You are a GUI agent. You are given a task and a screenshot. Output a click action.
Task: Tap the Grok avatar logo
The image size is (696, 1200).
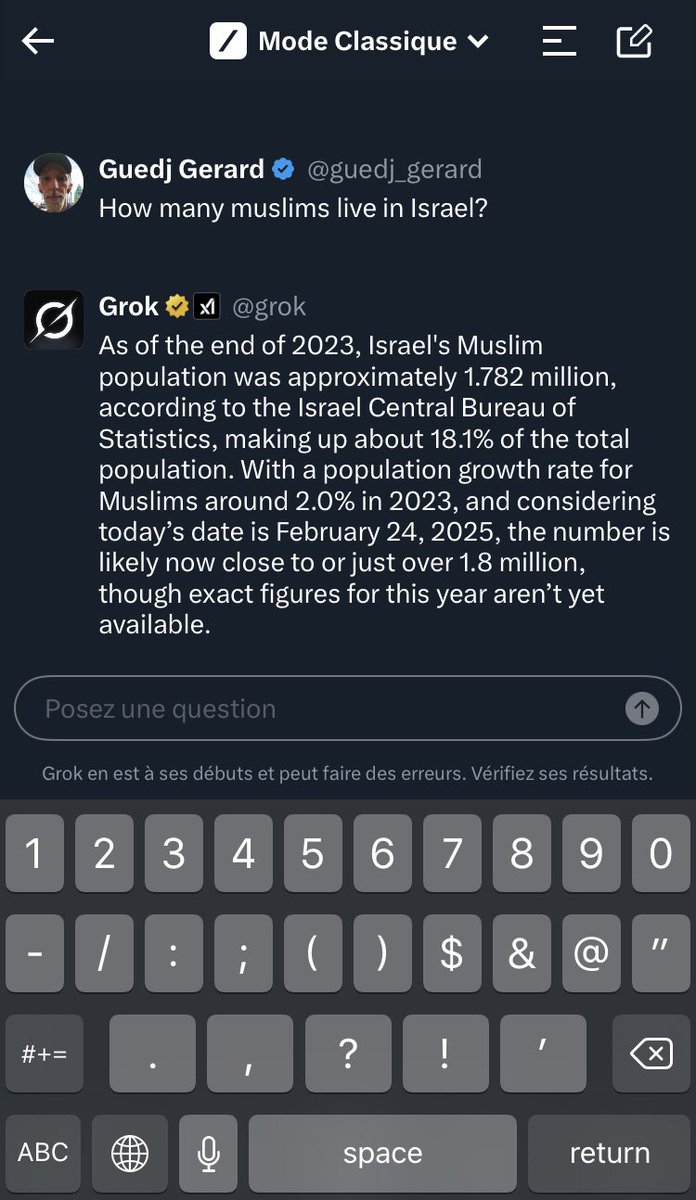tap(53, 319)
